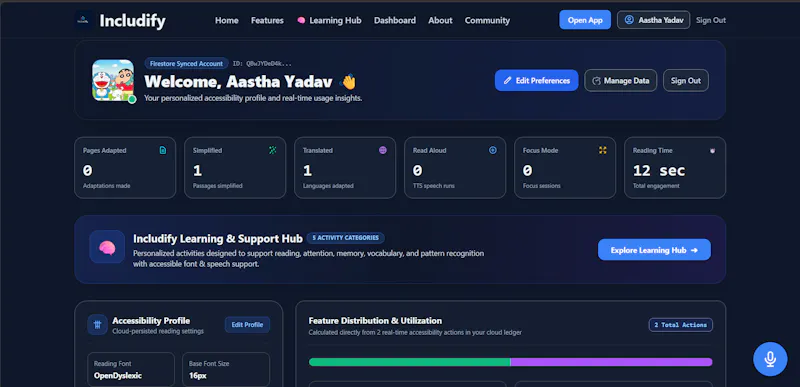Click the Pages Adapted document icon
This screenshot has width=800, height=387.
[x=163, y=150]
